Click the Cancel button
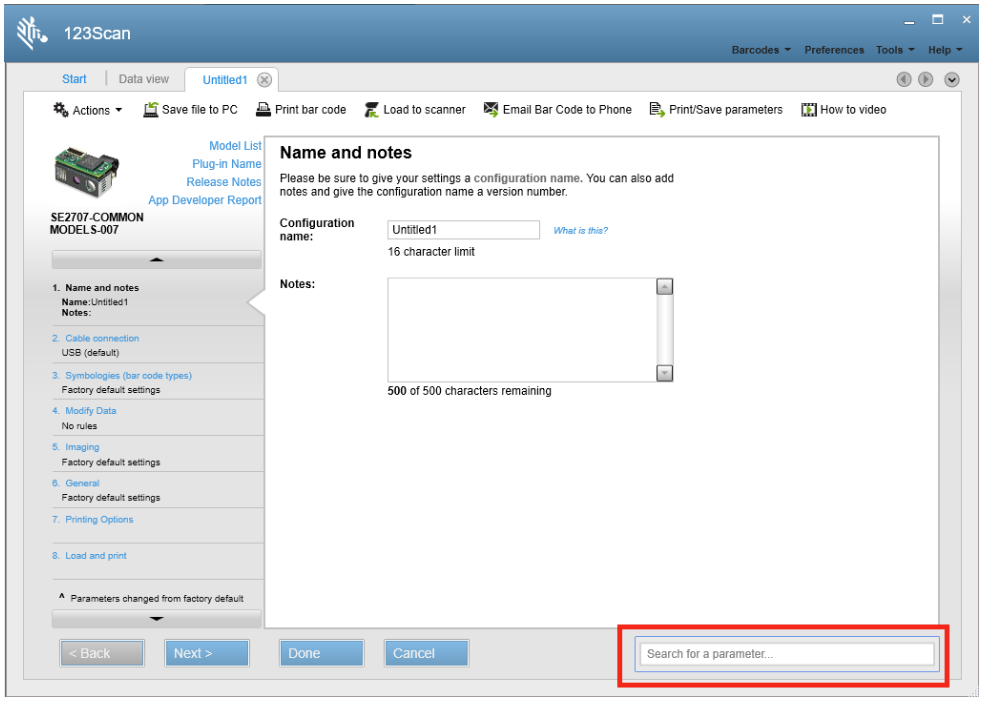Viewport: 984px width, 701px height. pos(427,653)
